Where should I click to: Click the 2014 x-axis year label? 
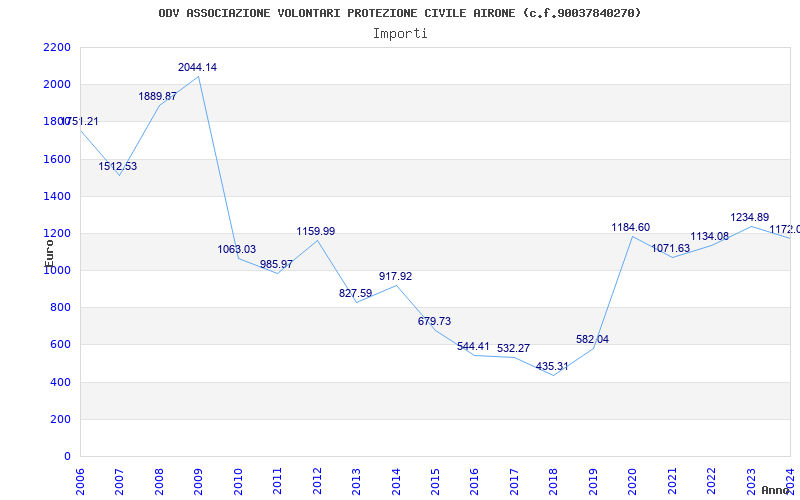pyautogui.click(x=396, y=482)
